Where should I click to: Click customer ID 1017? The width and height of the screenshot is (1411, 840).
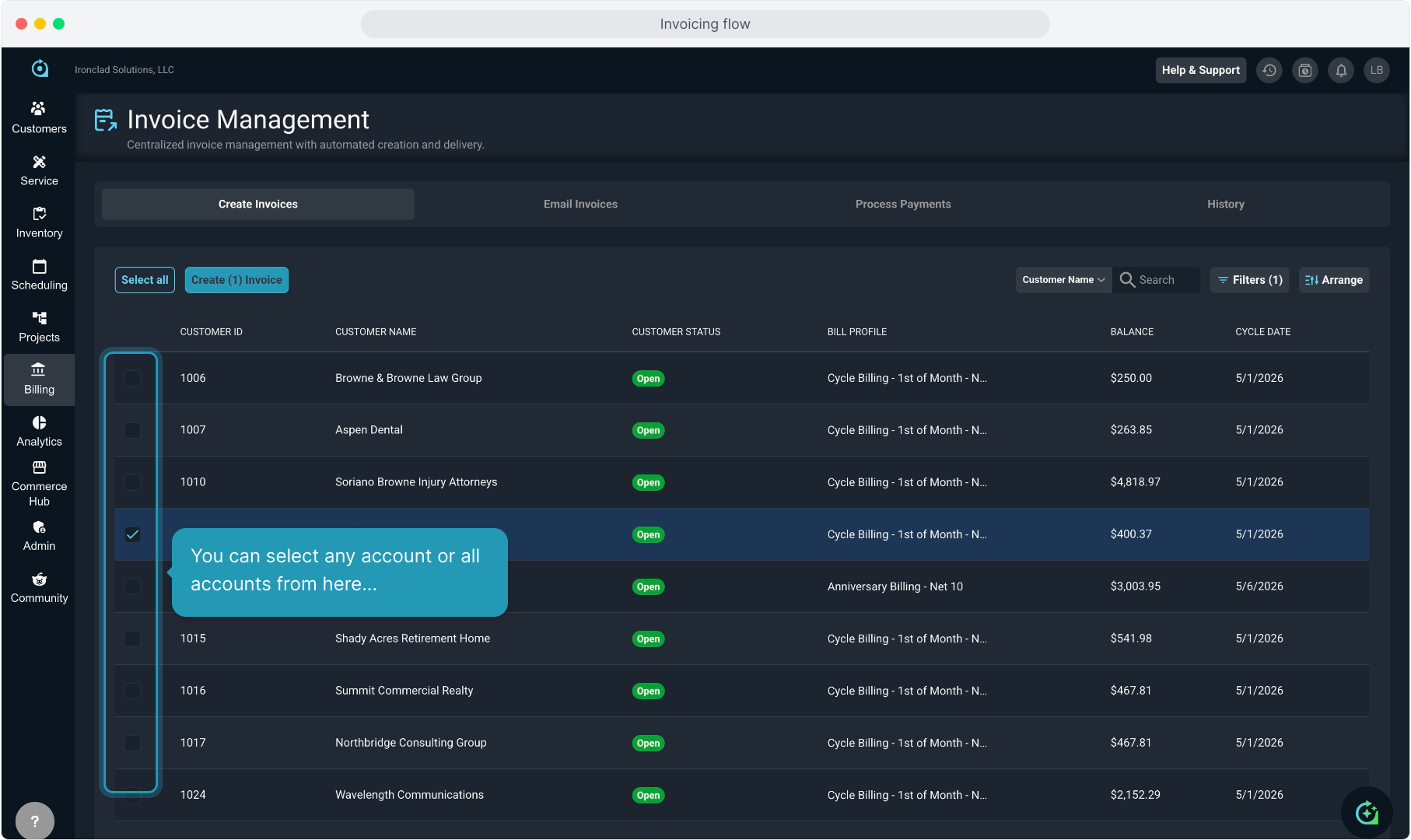pos(193,743)
